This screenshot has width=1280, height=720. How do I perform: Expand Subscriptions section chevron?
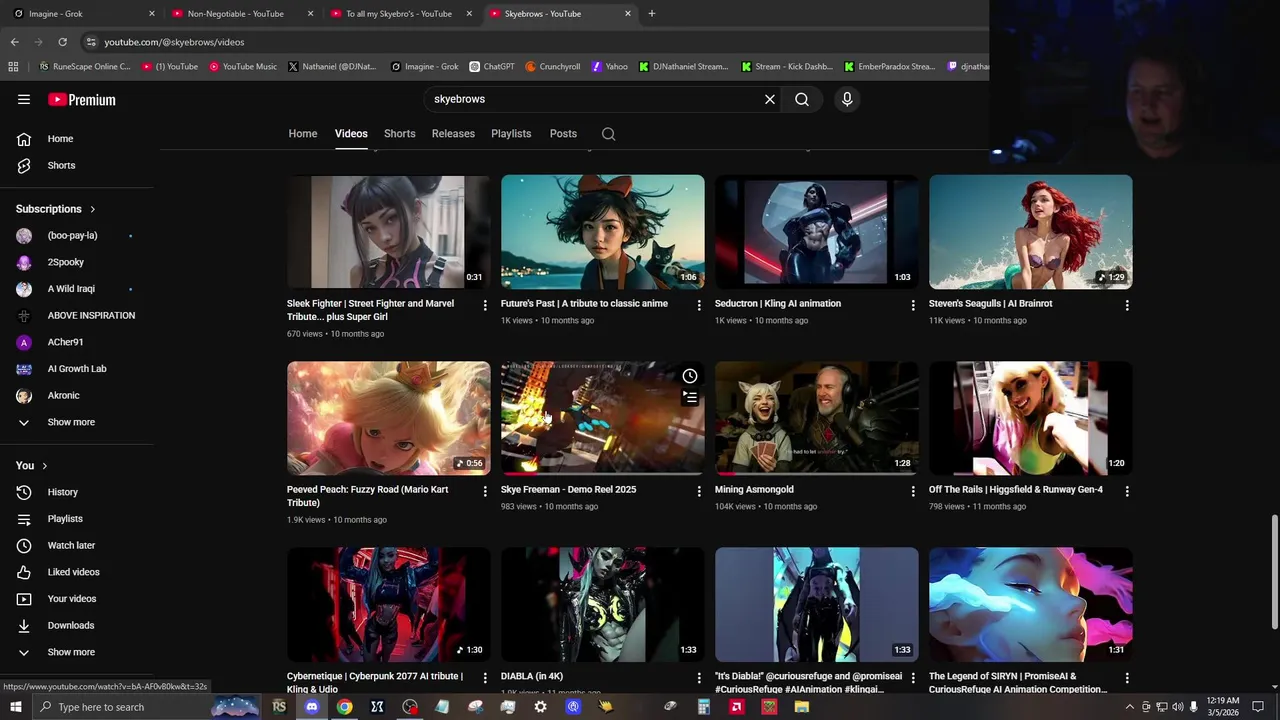click(92, 209)
